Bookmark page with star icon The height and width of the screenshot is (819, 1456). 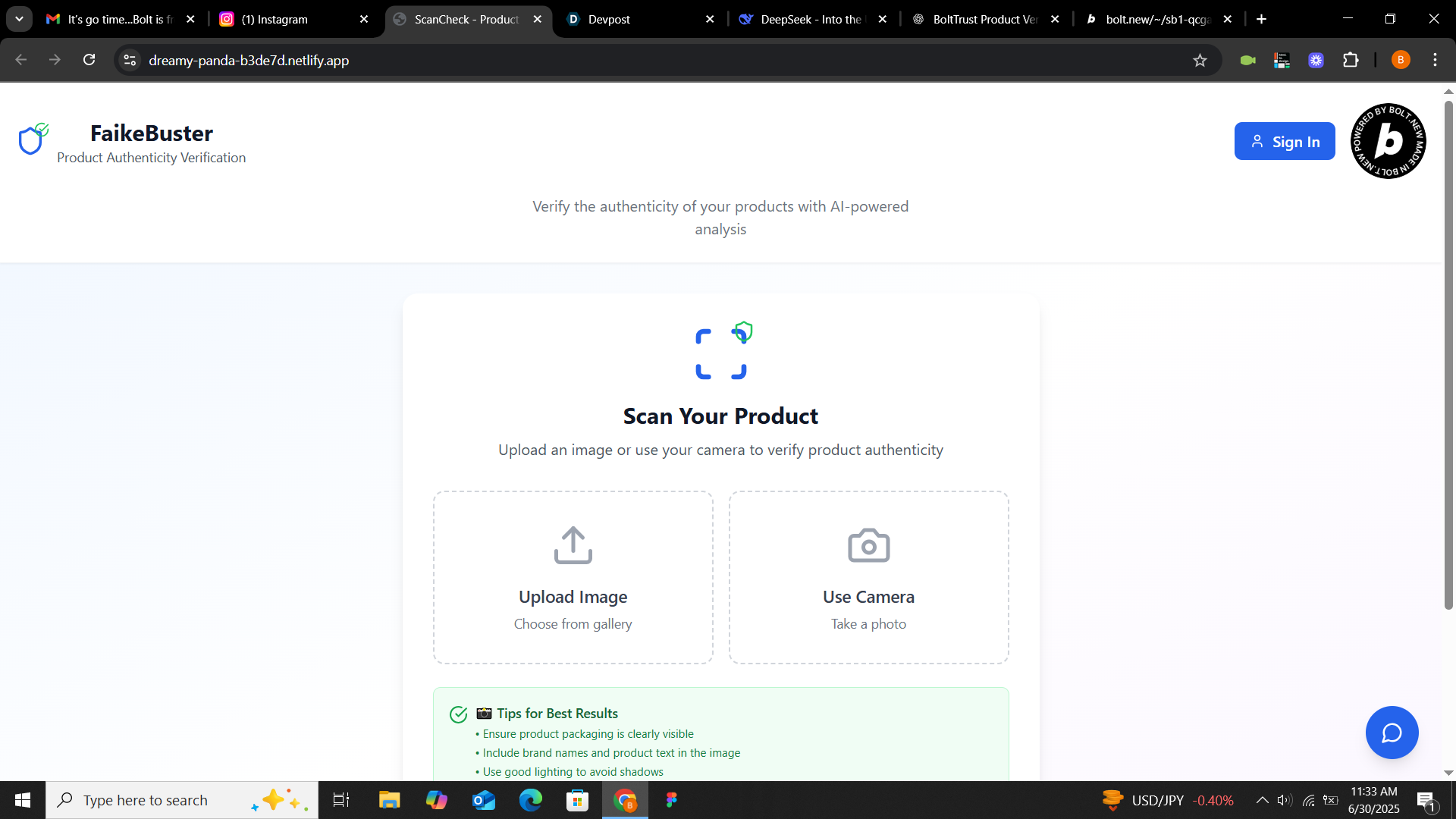click(1200, 61)
